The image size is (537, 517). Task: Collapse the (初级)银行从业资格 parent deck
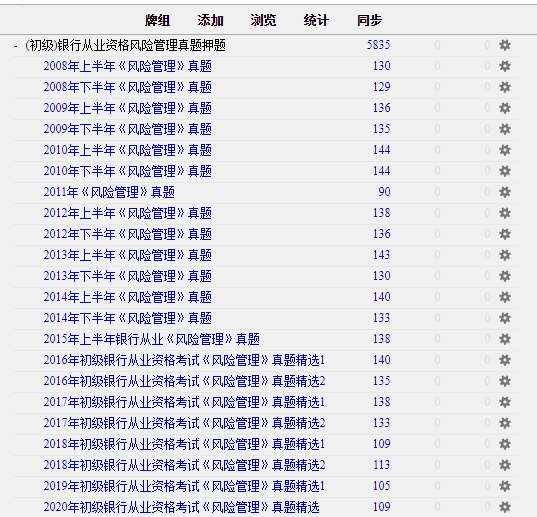click(x=15, y=45)
